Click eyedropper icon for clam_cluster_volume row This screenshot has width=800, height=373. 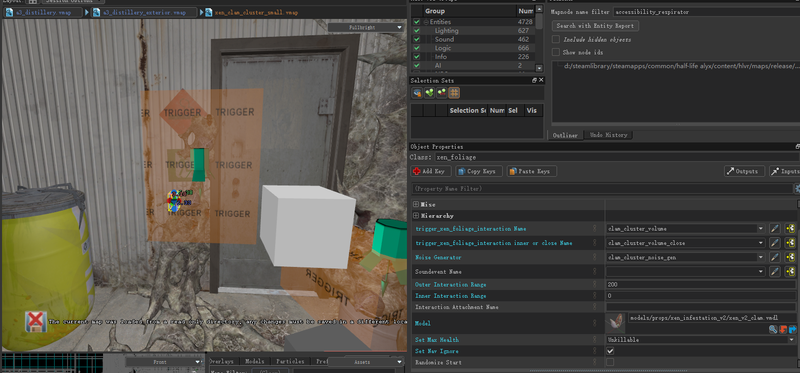click(x=774, y=229)
